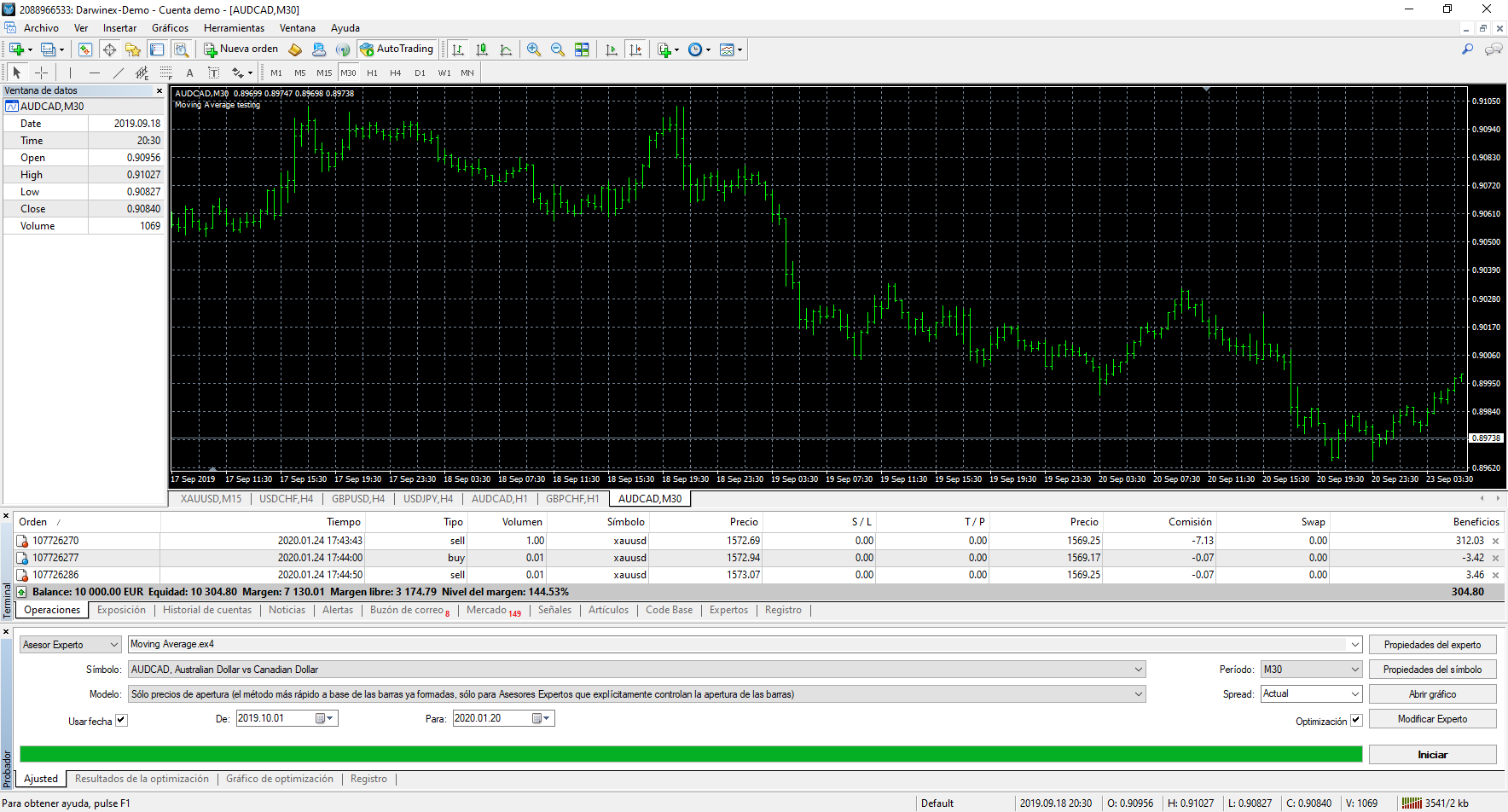Uncheck the Usar fecha checkbox
Screen dimensions: 1508x812
point(121,720)
